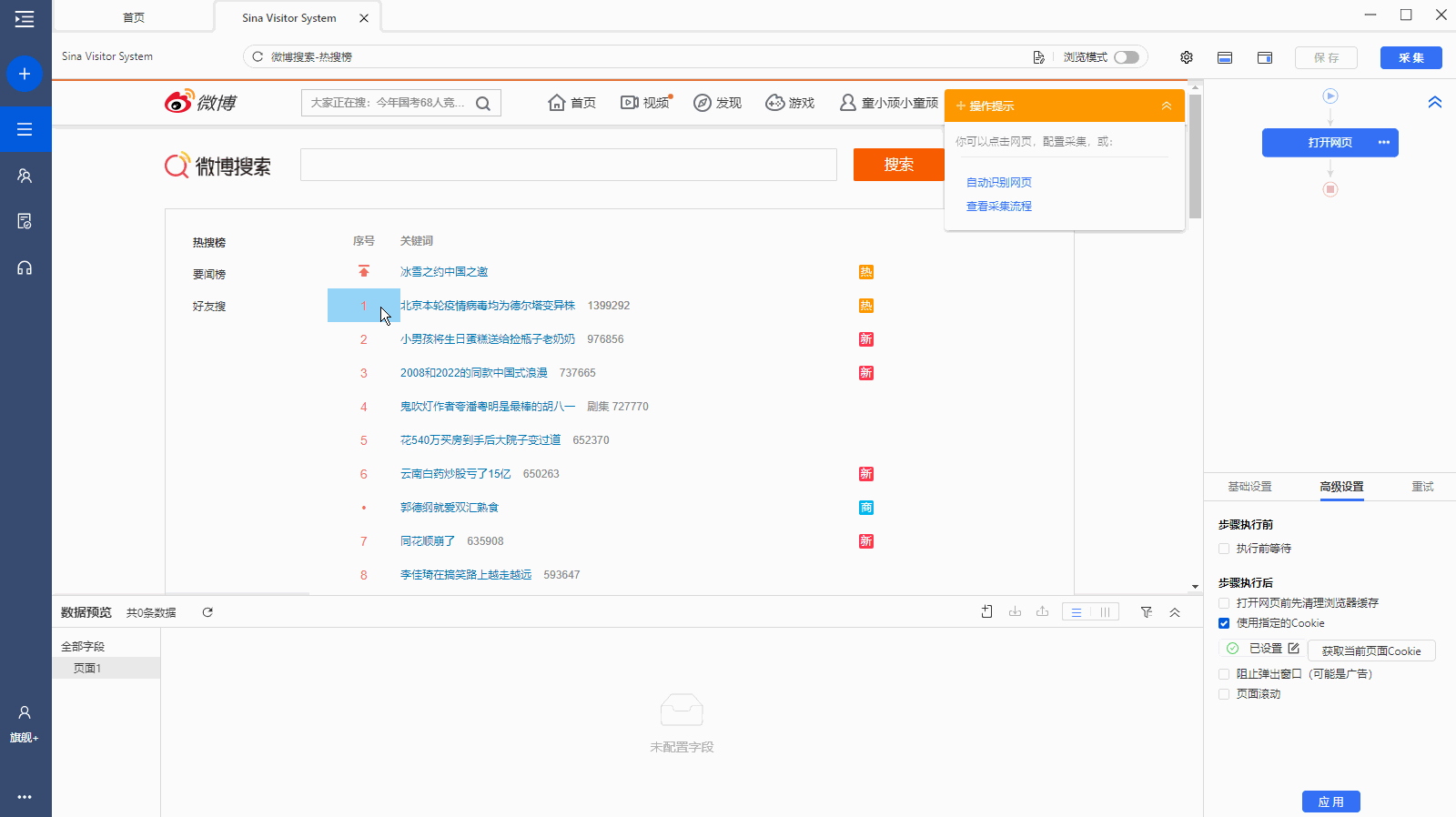Enable the 页面滚动 checkbox

(x=1224, y=694)
